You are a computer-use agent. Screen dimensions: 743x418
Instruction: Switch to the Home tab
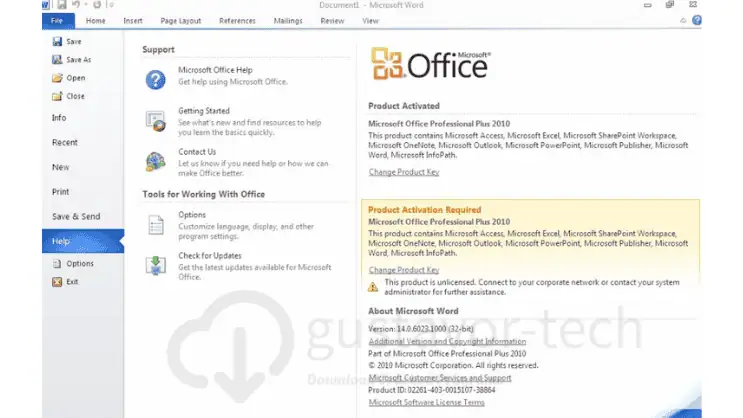[x=96, y=21]
